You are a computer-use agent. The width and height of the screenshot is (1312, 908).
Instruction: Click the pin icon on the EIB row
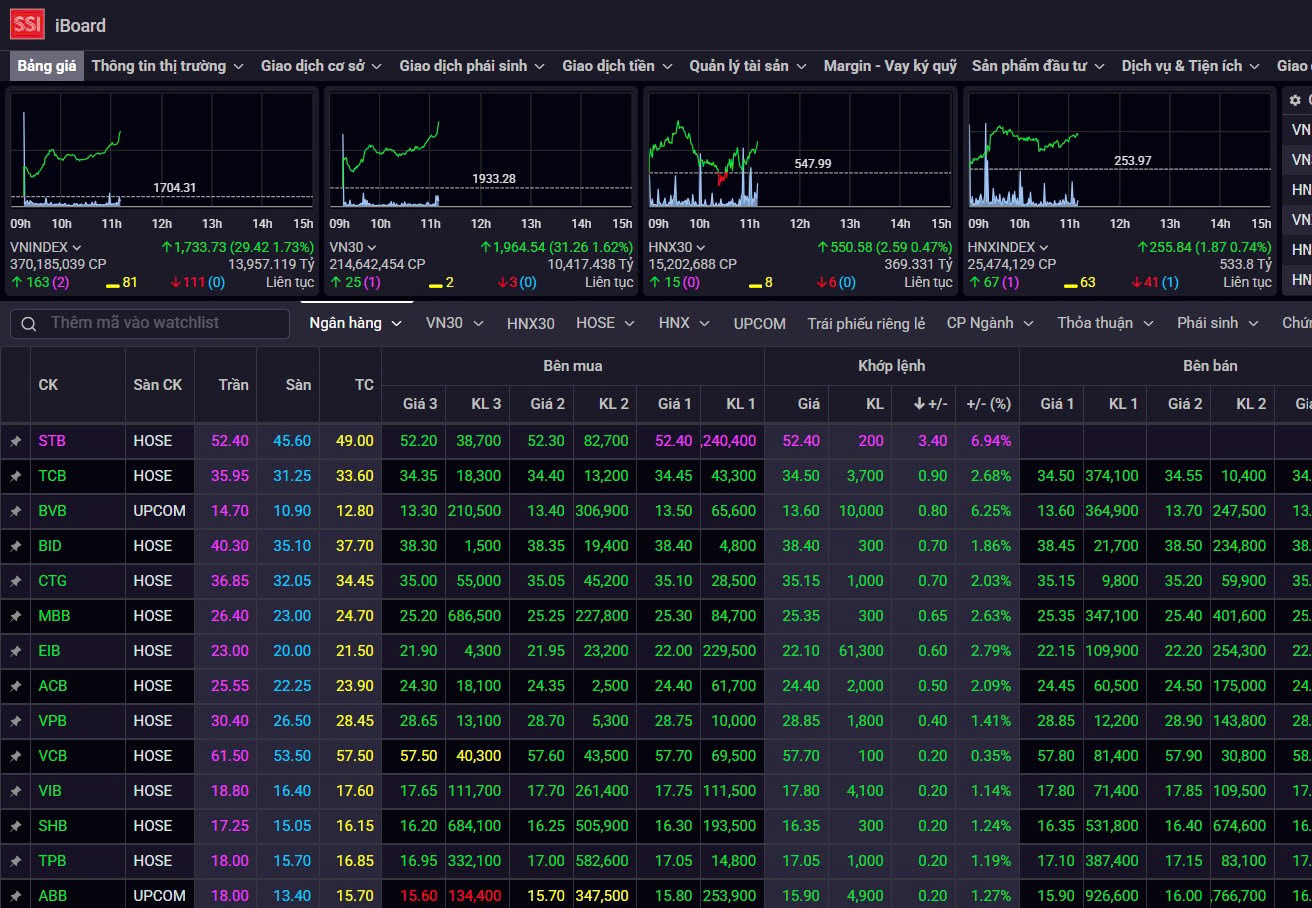click(x=15, y=651)
